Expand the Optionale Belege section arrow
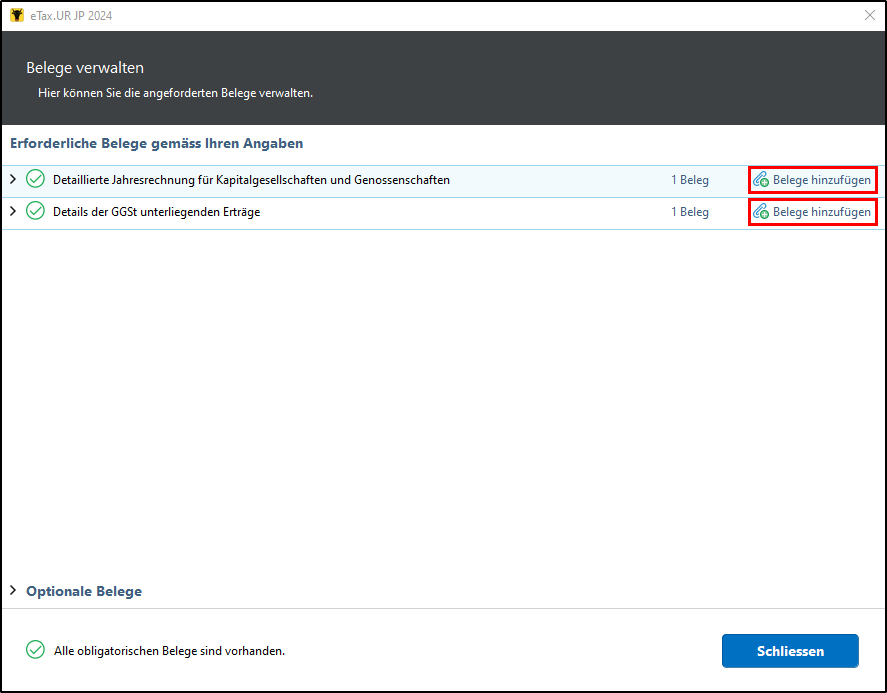The width and height of the screenshot is (887, 693). pos(13,590)
